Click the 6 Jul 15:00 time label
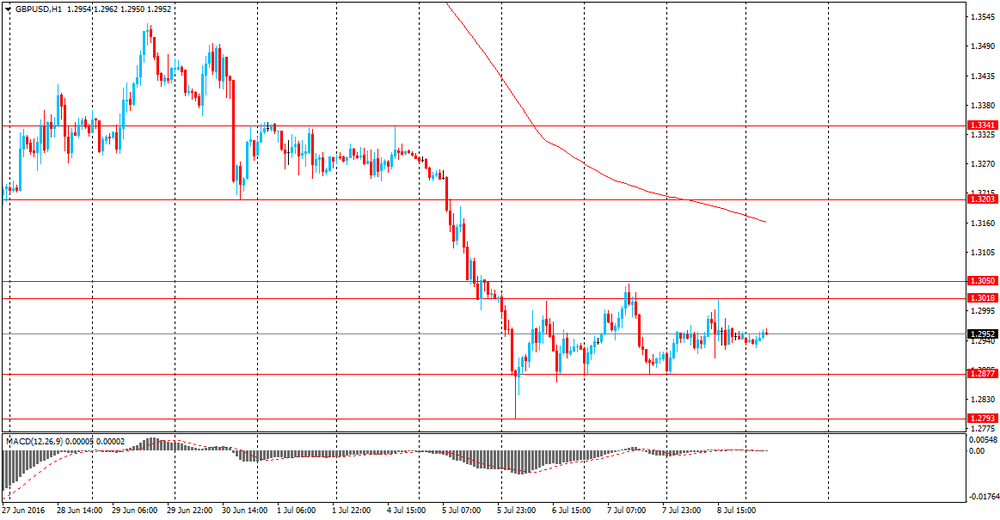 click(x=572, y=510)
